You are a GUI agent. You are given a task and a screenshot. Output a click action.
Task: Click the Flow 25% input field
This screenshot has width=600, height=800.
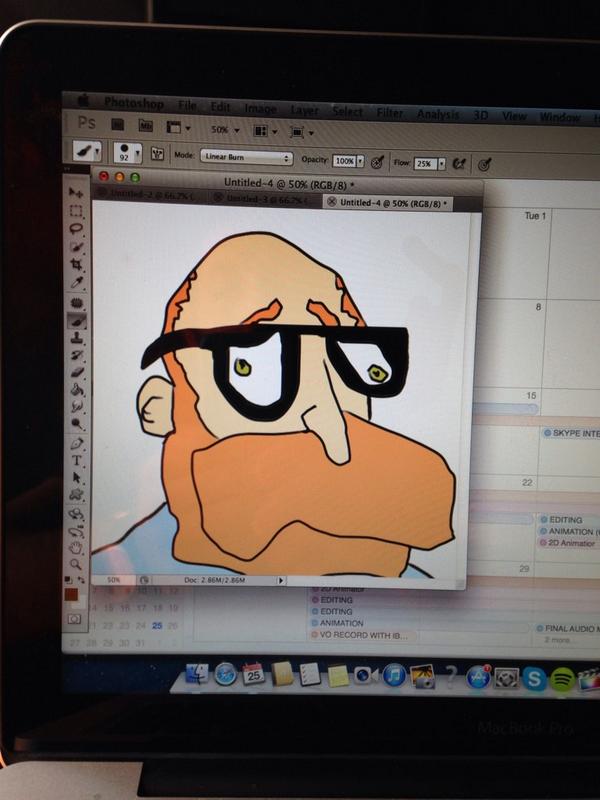pos(425,164)
